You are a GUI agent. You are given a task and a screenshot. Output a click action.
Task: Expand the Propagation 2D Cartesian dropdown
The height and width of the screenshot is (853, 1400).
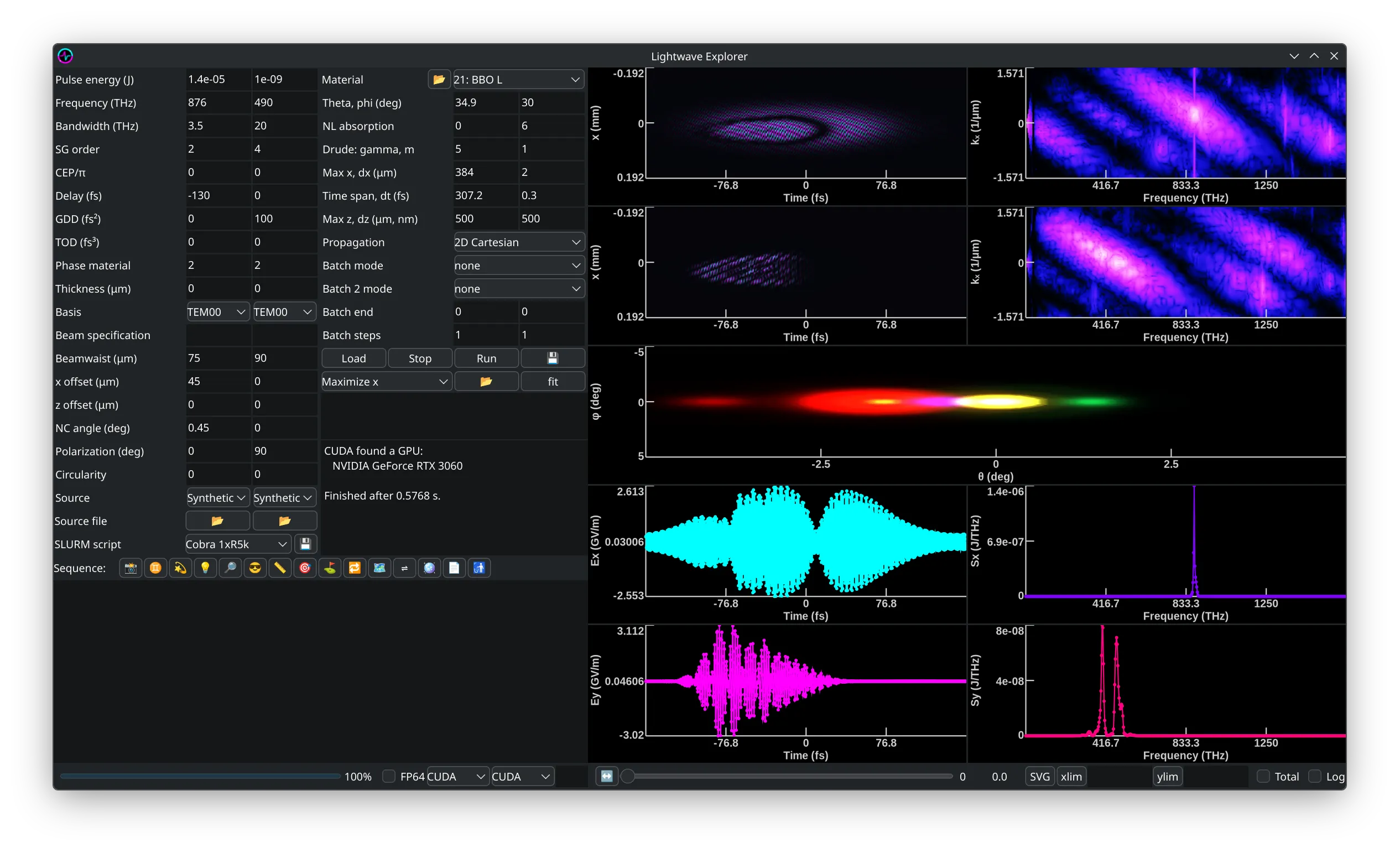pos(519,242)
